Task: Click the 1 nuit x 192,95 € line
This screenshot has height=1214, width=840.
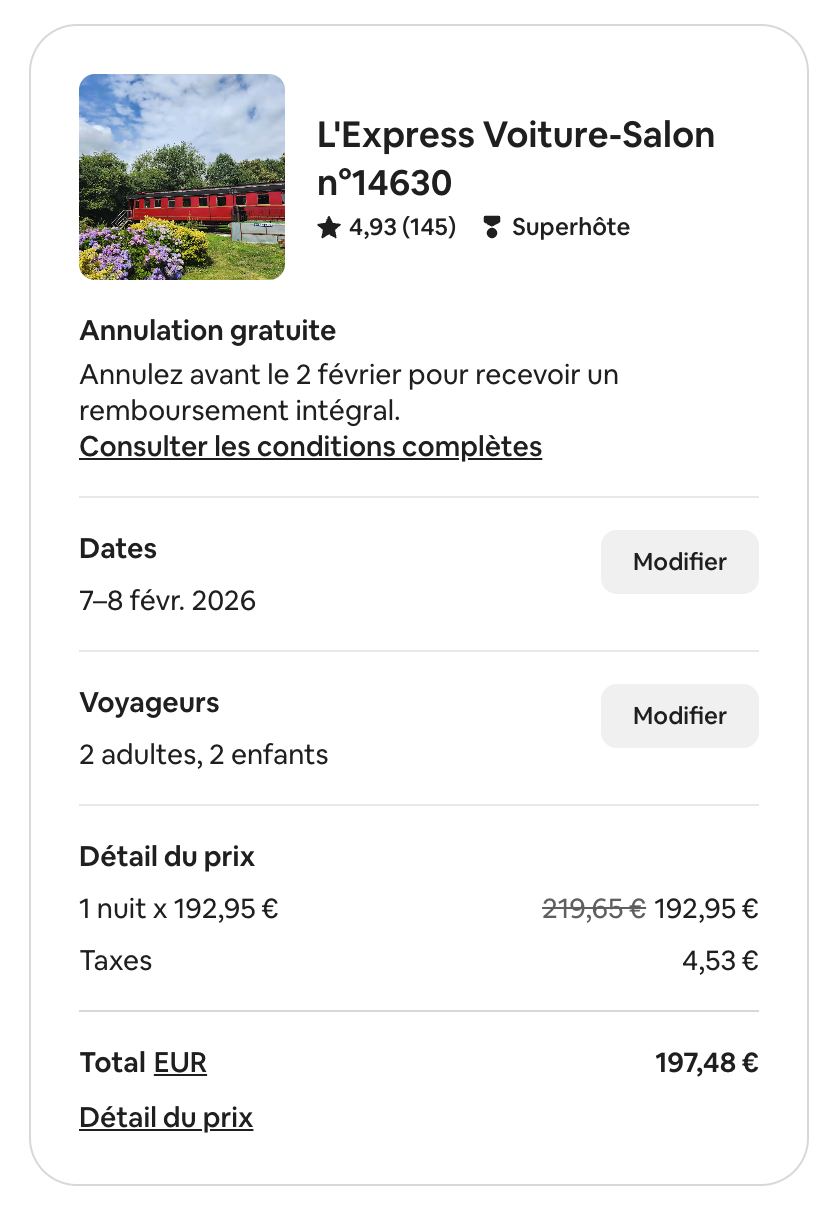Action: coord(179,909)
